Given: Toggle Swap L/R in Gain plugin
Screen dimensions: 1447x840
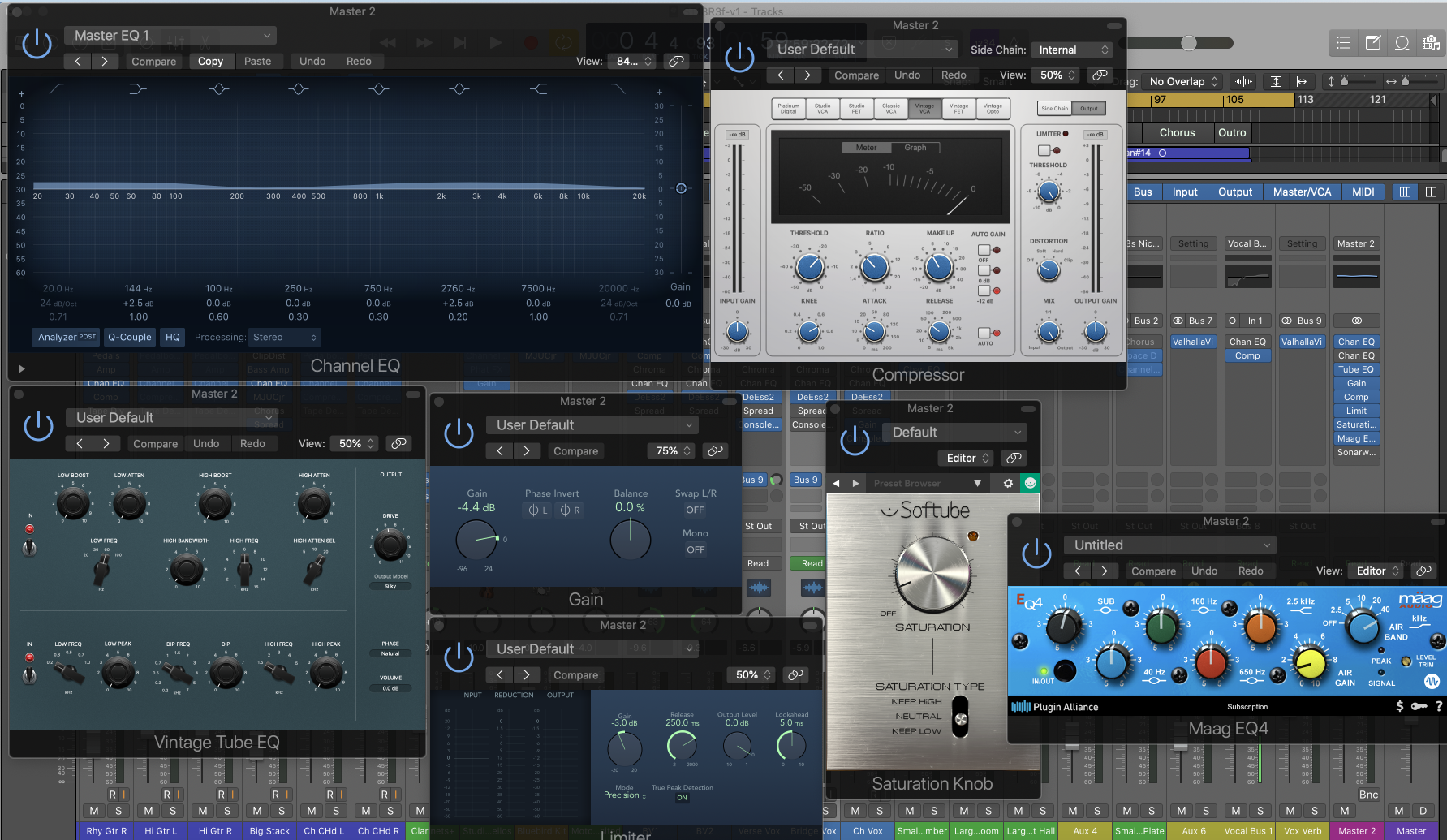Looking at the screenshot, I should coord(696,510).
